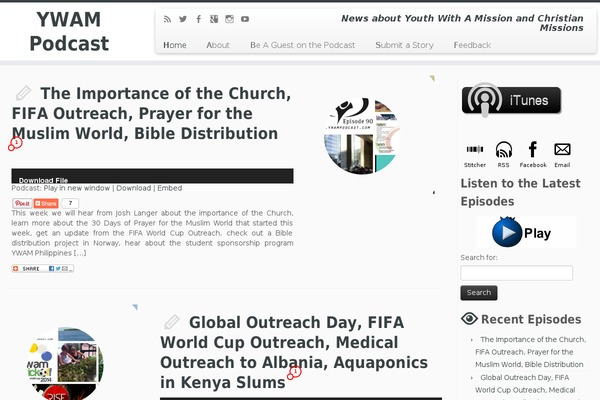Click the Search button
Image resolution: width=600 pixels, height=400 pixels.
[479, 293]
